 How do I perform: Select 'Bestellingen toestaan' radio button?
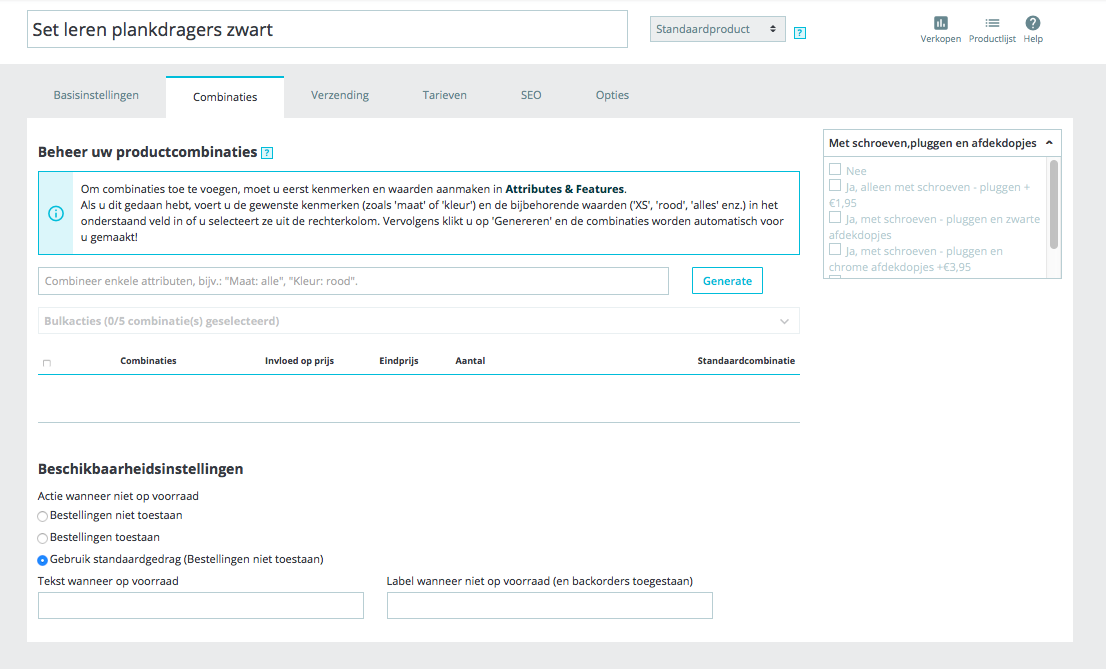(42, 538)
